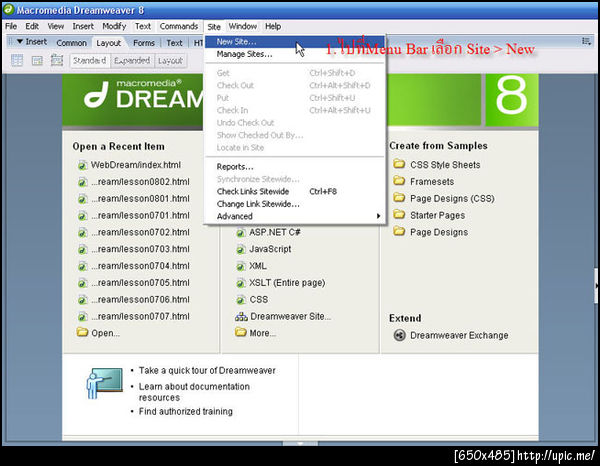Viewport: 600px width, 466px height.
Task: Click CSS Style Sheets folder icon
Action: [x=399, y=164]
